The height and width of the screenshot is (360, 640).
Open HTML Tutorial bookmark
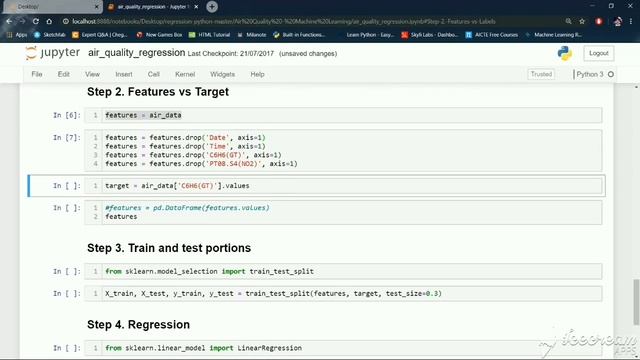point(210,35)
